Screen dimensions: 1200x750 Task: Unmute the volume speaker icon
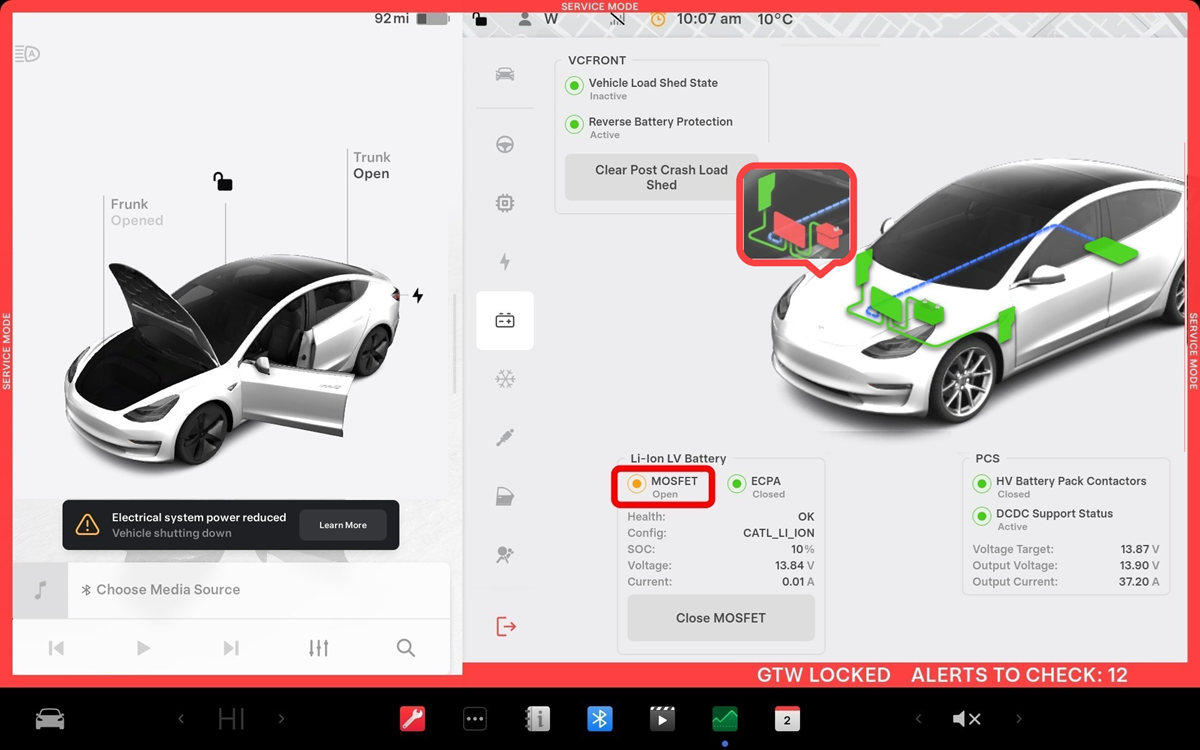966,719
